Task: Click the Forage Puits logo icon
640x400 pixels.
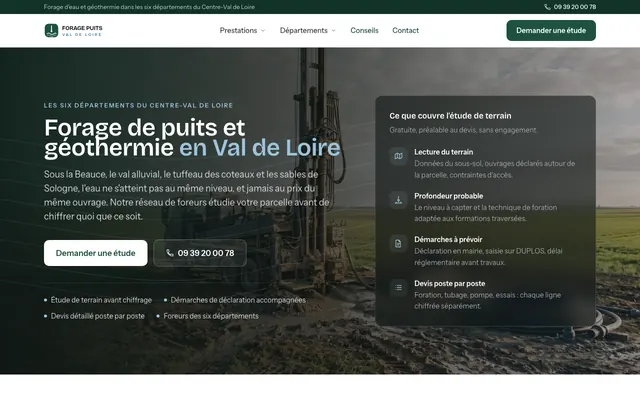Action: tap(51, 30)
